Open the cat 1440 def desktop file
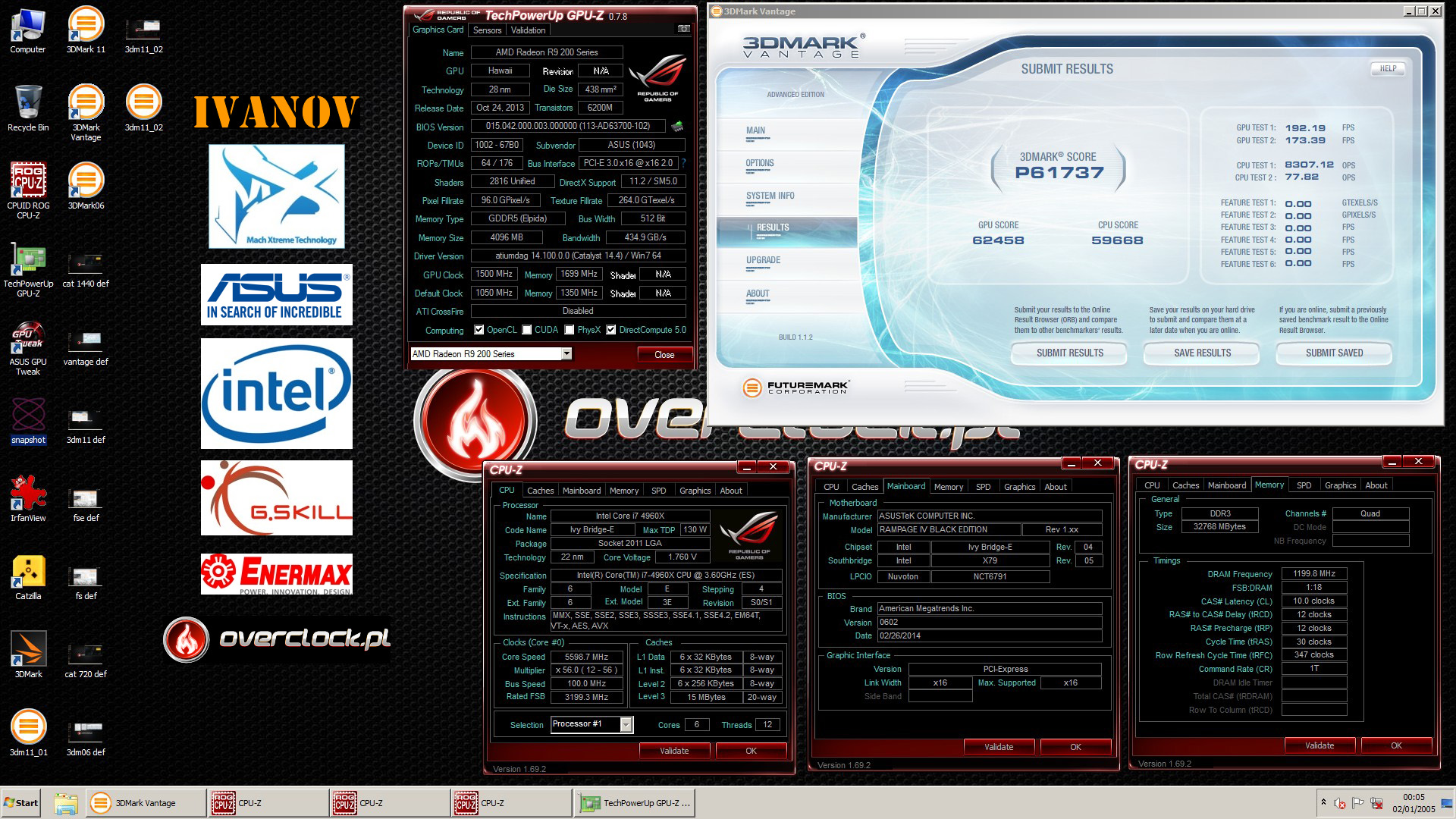1456x819 pixels. tap(86, 269)
